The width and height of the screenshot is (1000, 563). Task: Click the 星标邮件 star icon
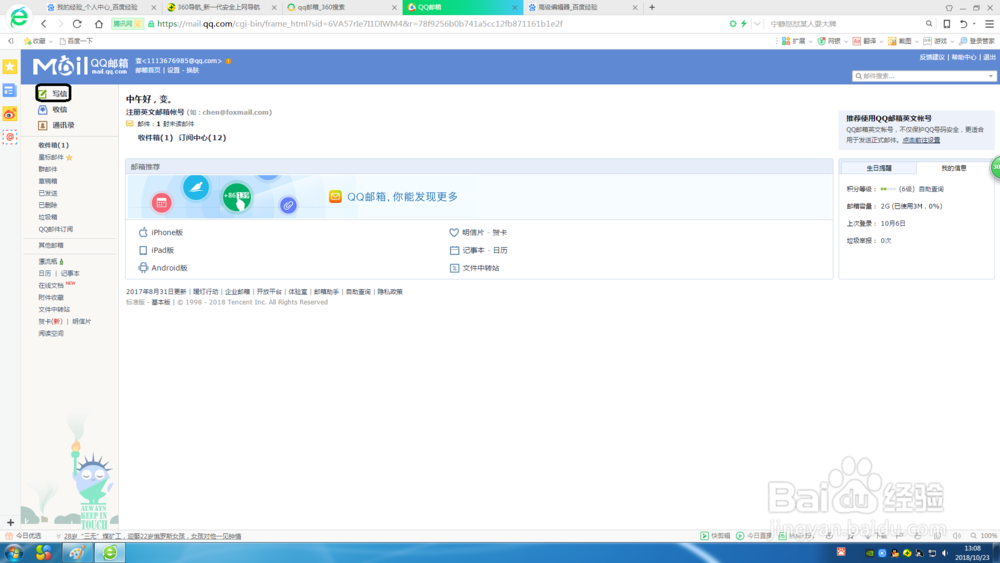click(69, 157)
